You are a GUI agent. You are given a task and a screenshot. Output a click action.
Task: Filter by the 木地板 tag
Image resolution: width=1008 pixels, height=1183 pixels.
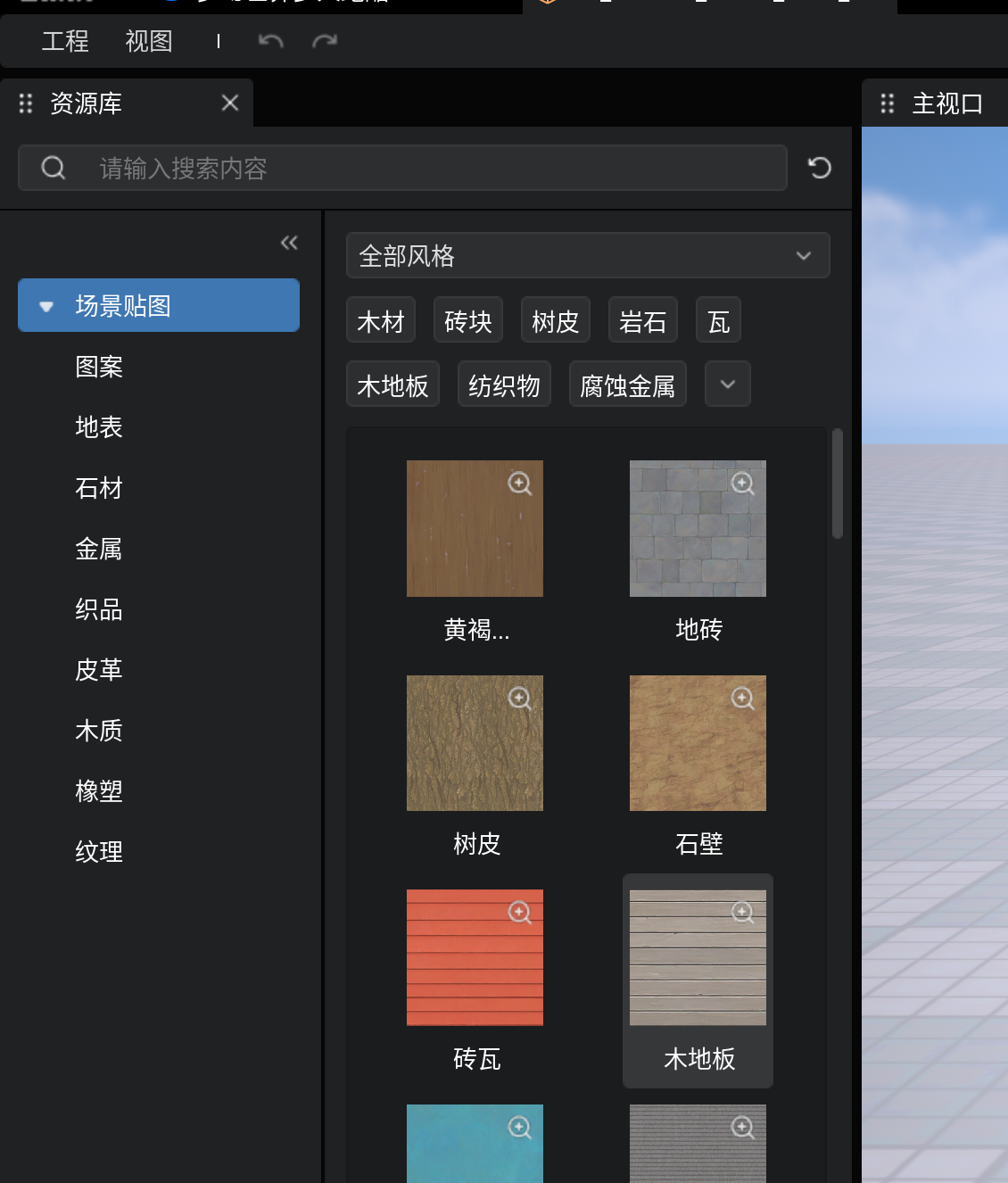click(x=392, y=384)
